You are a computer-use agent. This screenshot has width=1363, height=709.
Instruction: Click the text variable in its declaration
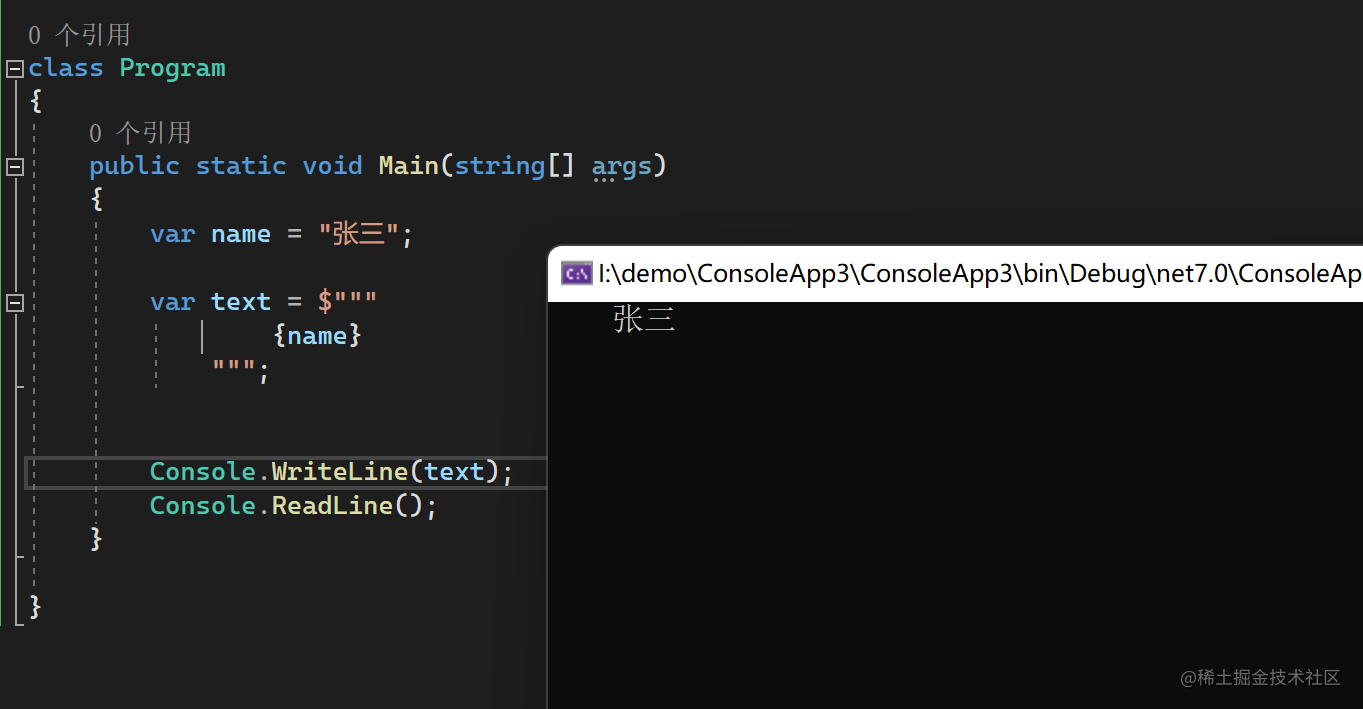(240, 302)
